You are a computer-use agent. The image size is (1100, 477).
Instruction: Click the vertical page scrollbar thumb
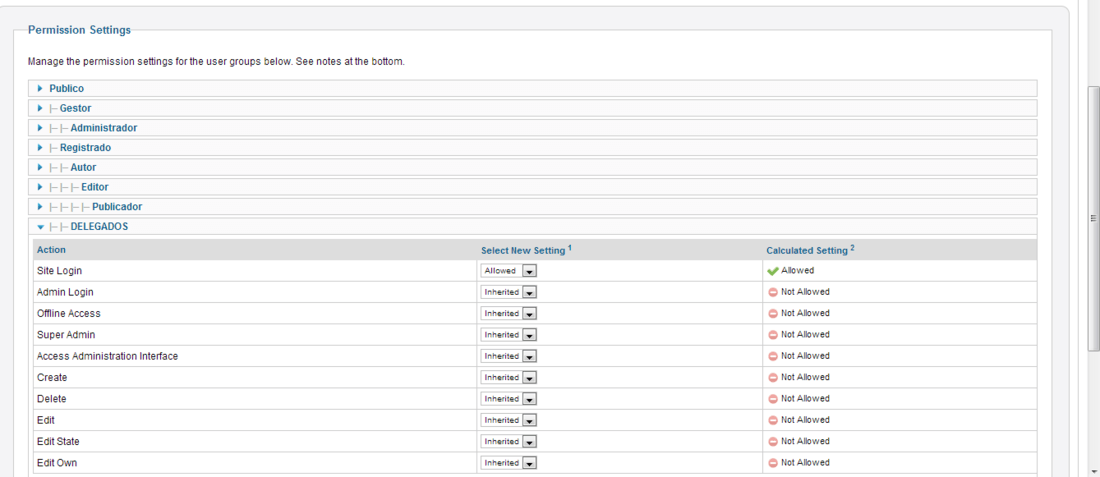click(1093, 218)
